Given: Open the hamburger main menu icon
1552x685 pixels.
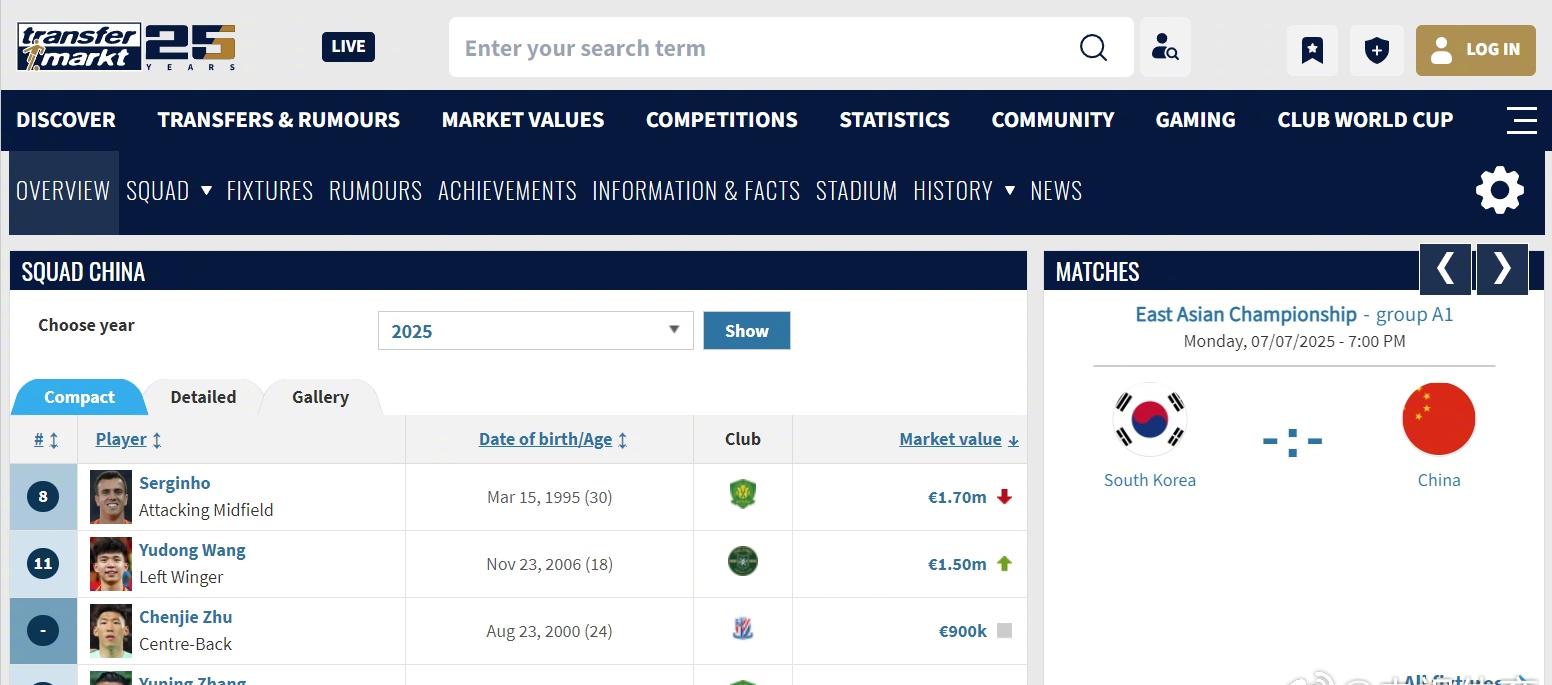Looking at the screenshot, I should click(x=1521, y=120).
